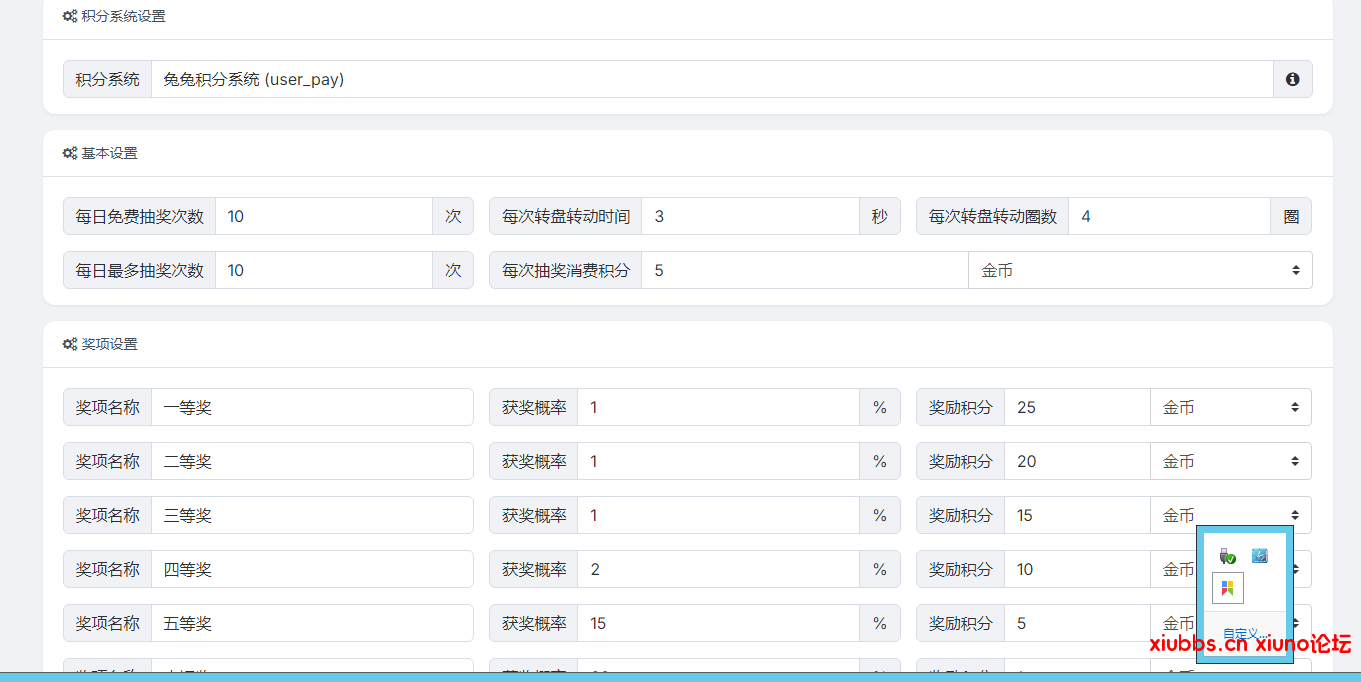Click the 每次转盘转动圈数 input box
Image resolution: width=1361 pixels, height=682 pixels.
(1168, 216)
